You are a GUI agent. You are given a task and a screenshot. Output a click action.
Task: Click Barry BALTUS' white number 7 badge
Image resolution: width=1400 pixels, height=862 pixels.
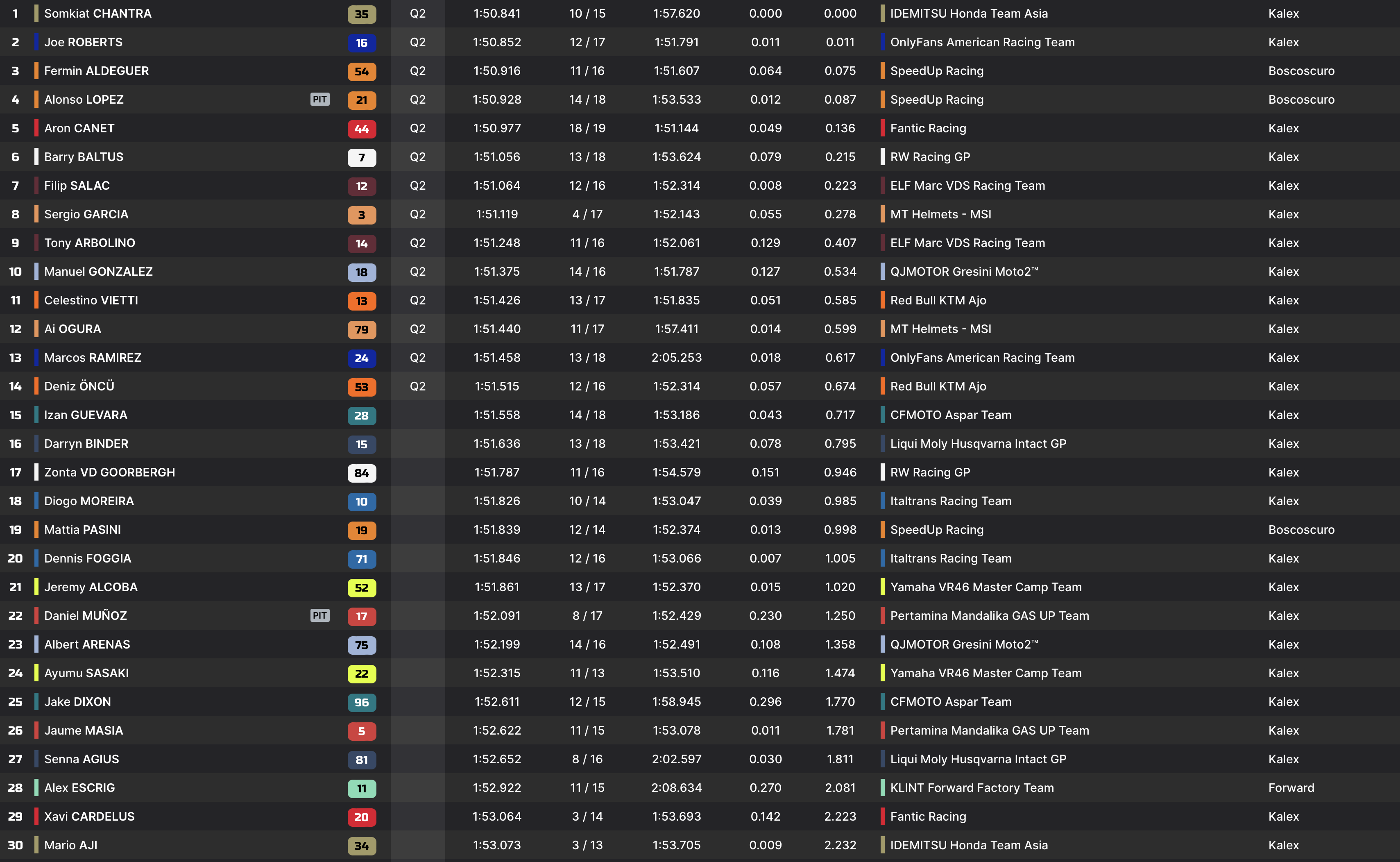coord(361,157)
